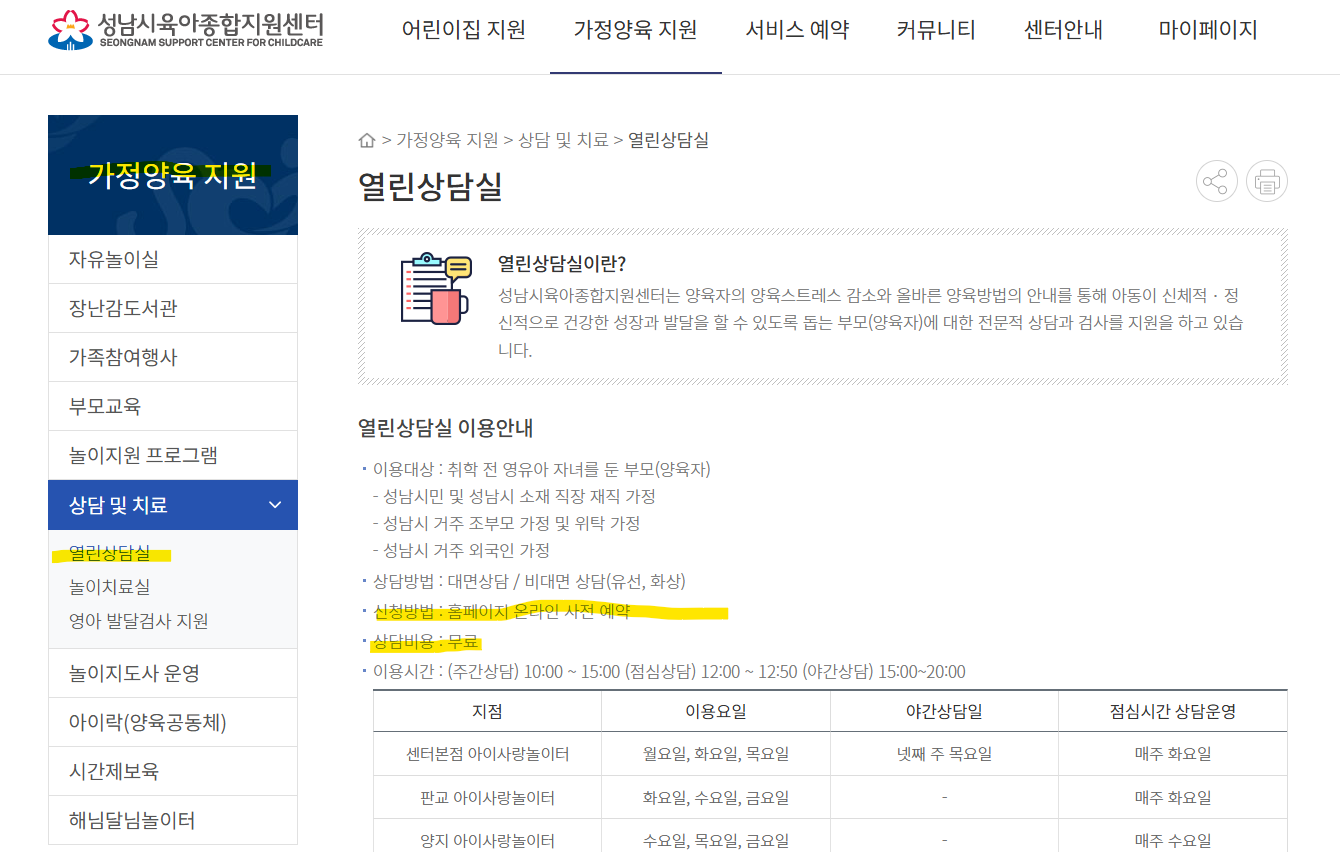
Task: Click the 센터본점 아이사랑놀이터 table cell
Action: 487,754
